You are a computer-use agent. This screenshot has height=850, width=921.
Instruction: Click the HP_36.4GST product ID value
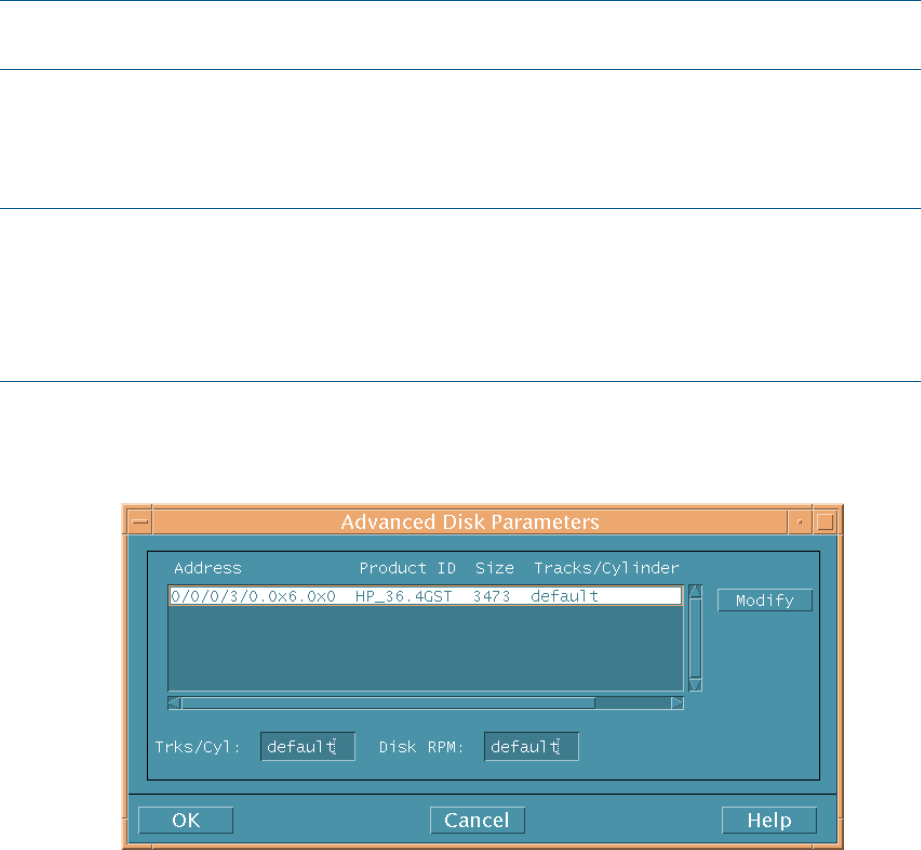tap(404, 596)
